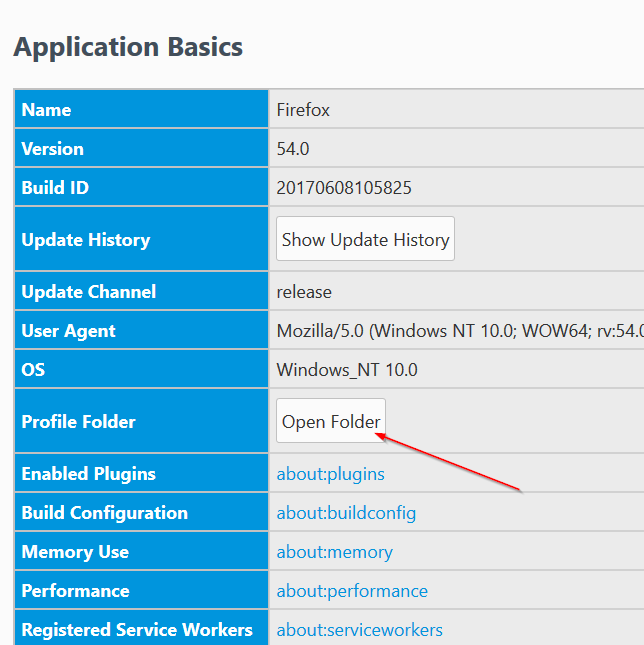Open the about:plugins link
Image resolution: width=644 pixels, height=645 pixels.
(330, 473)
